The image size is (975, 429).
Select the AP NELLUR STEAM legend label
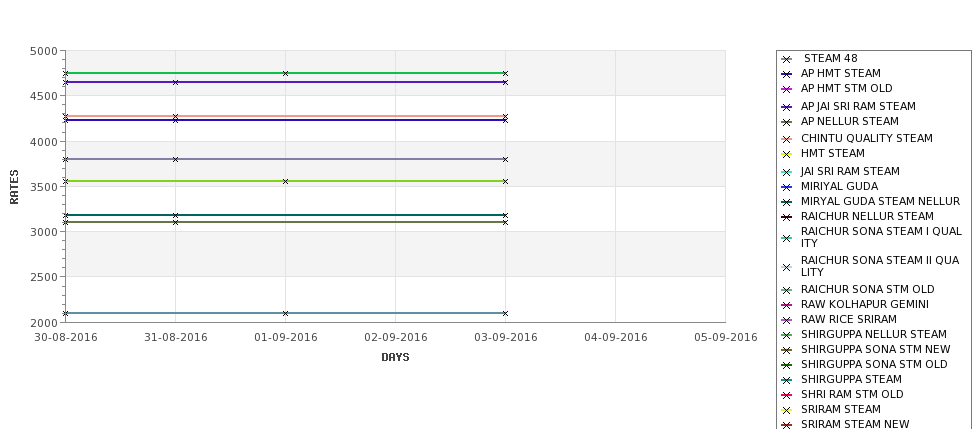click(849, 121)
